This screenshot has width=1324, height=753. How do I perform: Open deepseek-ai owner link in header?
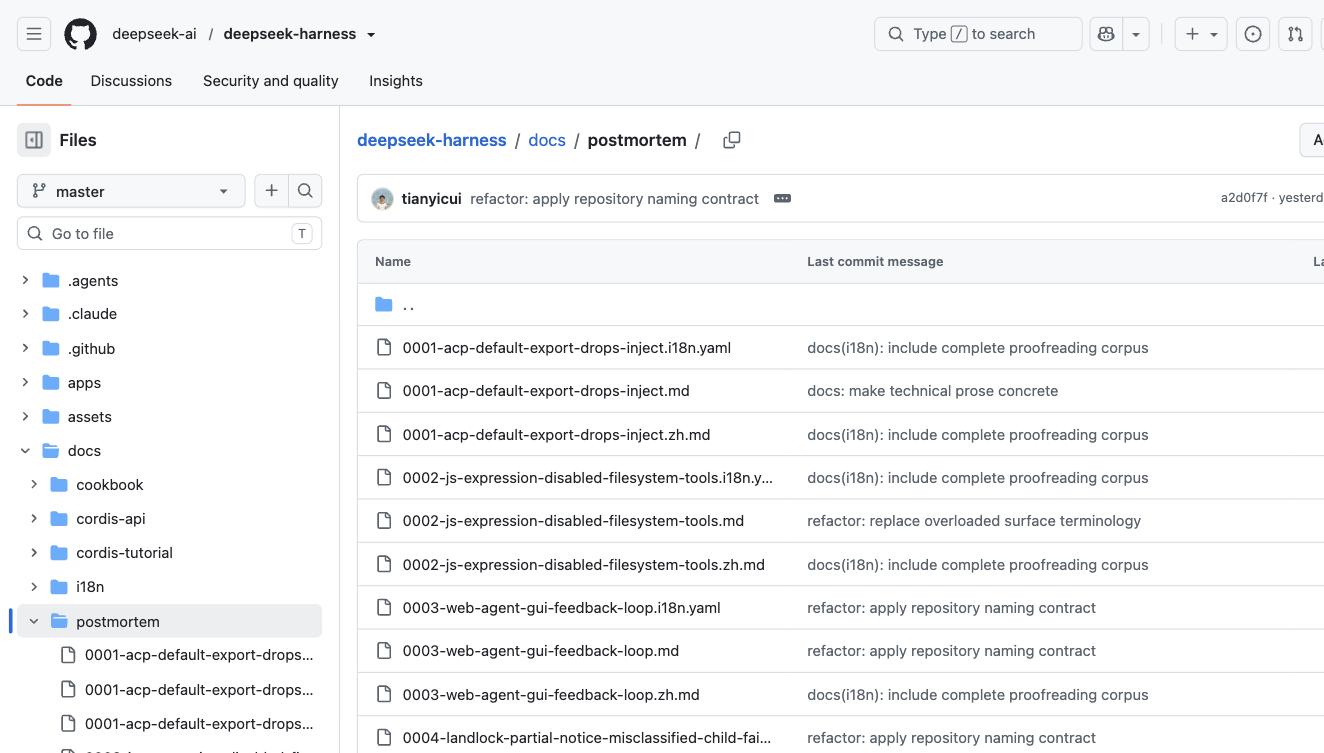pyautogui.click(x=154, y=34)
